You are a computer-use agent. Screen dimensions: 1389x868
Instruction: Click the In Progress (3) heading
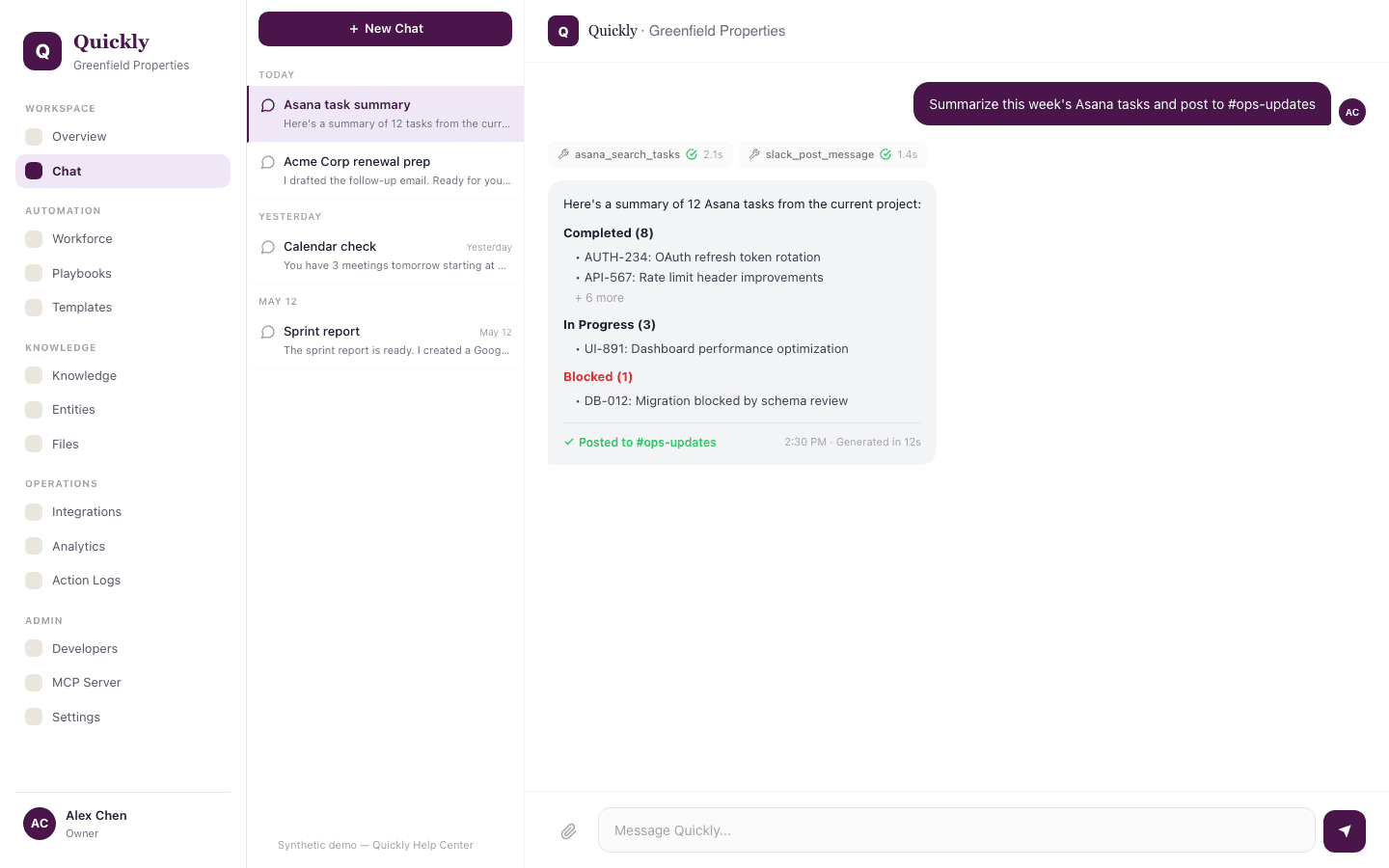[x=610, y=325]
